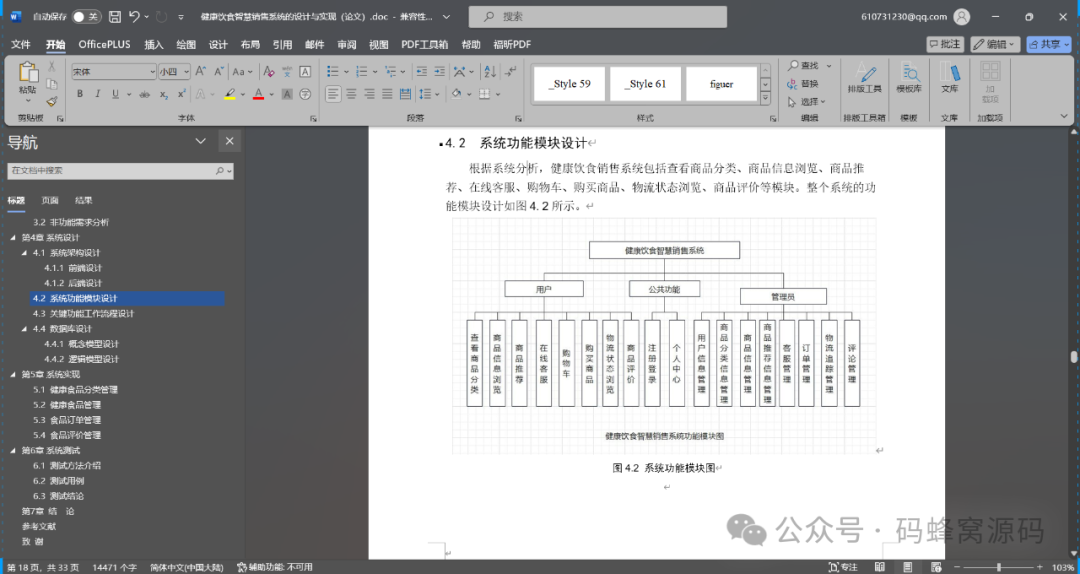Screen dimensions: 1080x574
Task: Switch to the 布局 ribbon tab
Action: (x=250, y=44)
